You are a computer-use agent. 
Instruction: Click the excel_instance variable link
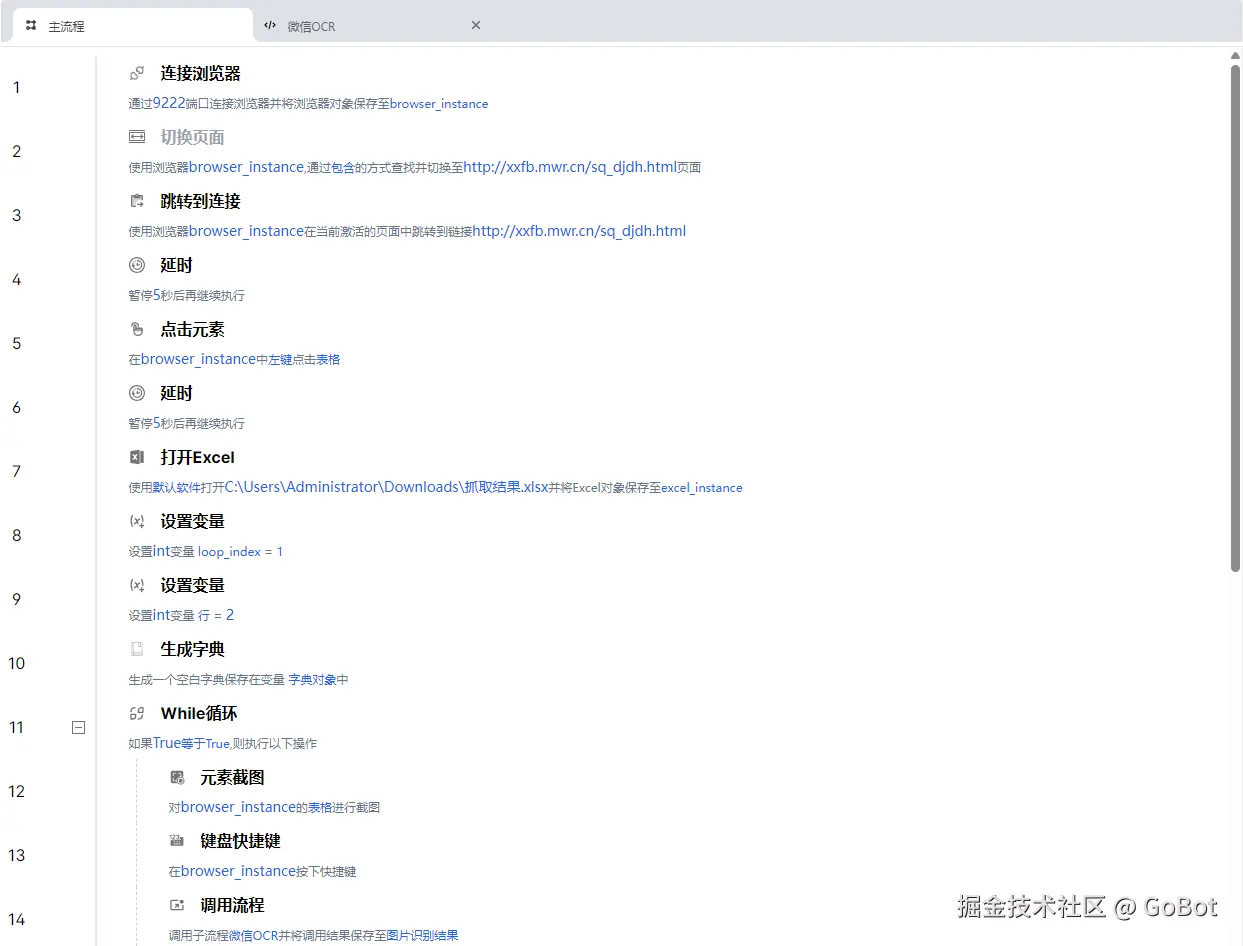(701, 487)
